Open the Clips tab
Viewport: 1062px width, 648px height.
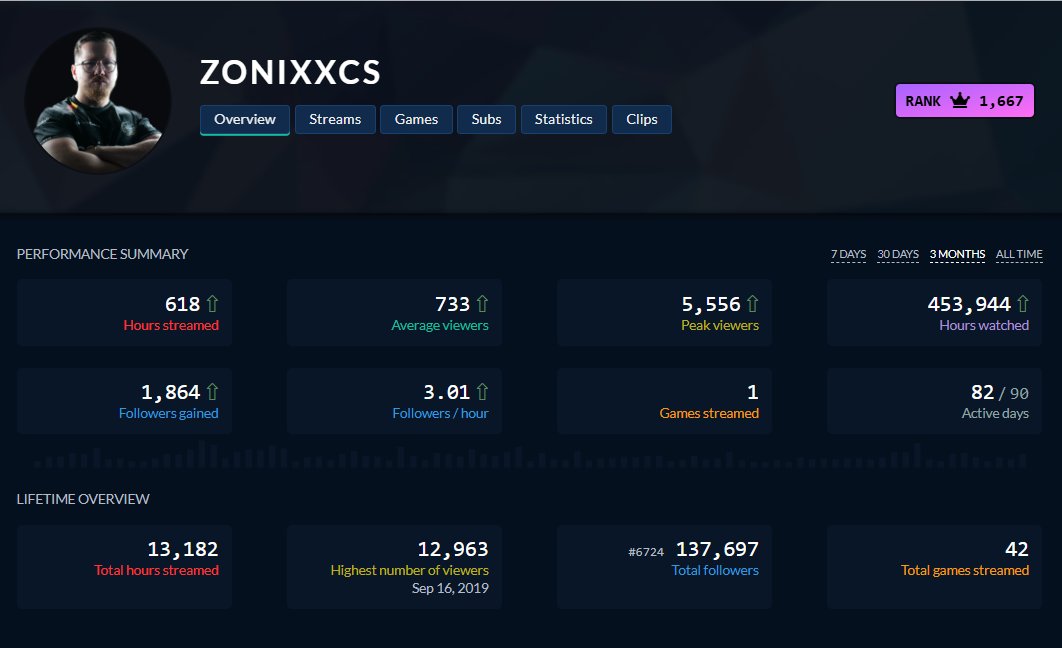point(642,119)
